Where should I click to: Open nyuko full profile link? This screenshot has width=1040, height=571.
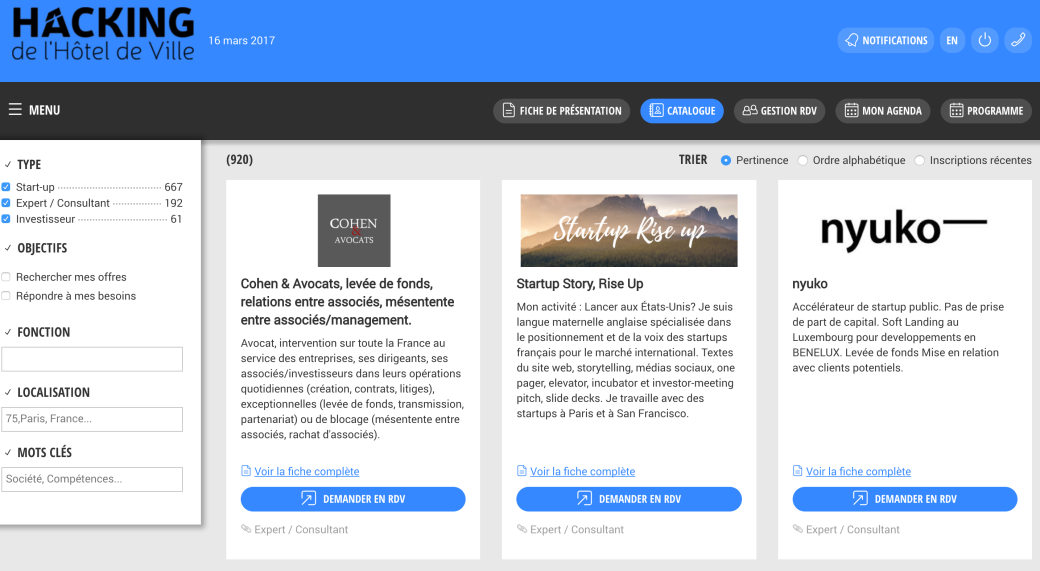coord(858,472)
